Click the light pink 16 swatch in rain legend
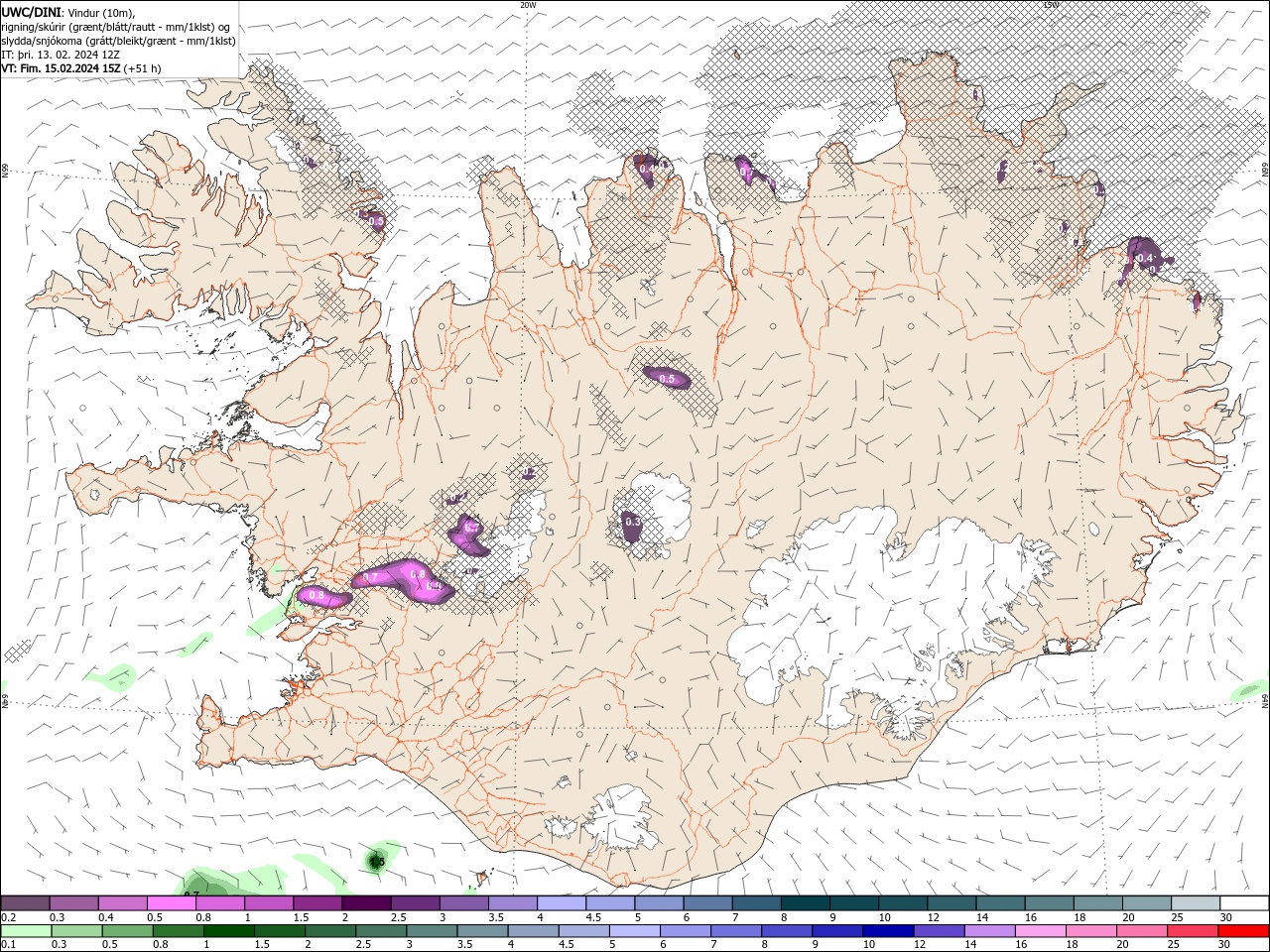 [x=1040, y=931]
